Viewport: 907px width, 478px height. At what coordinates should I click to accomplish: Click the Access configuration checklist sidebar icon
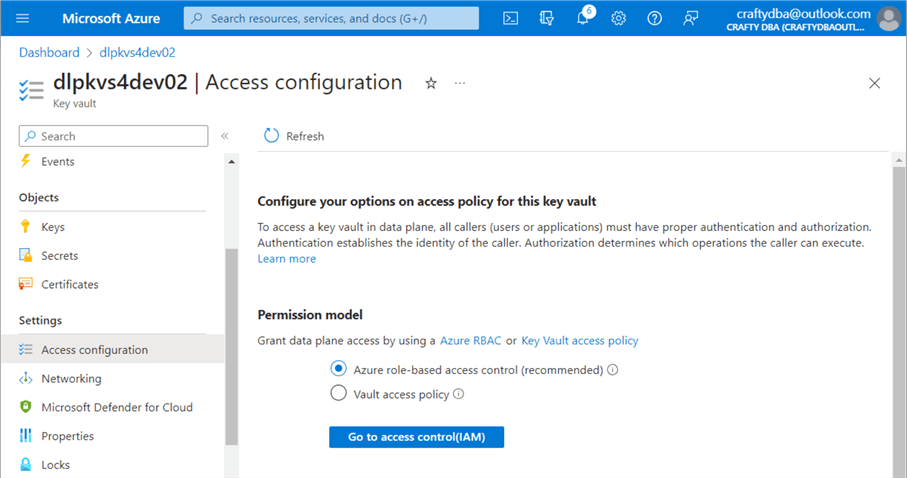pyautogui.click(x=25, y=350)
